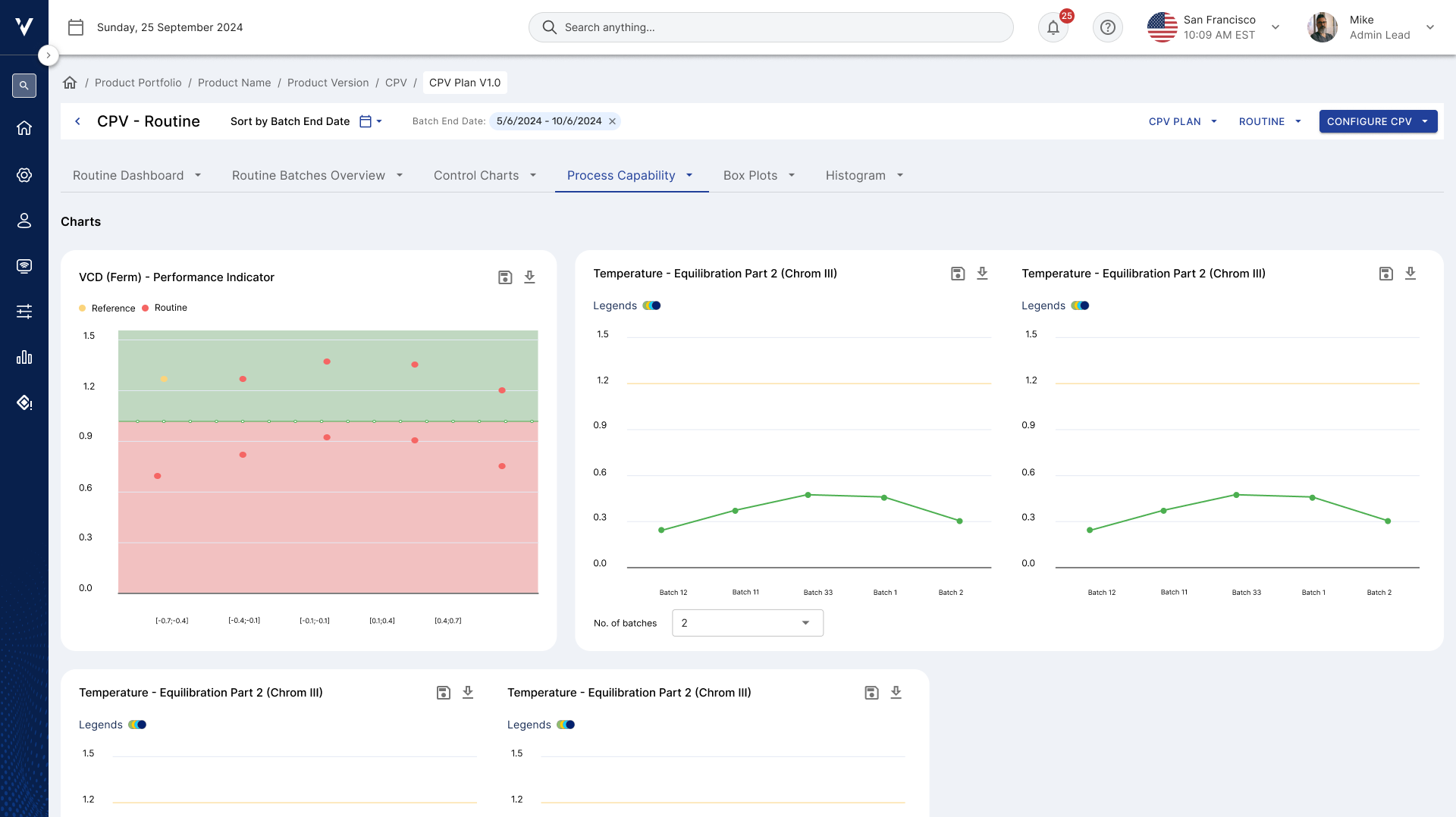Download the top-right Temperature Equilibration chart
The image size is (1456, 817).
click(x=1410, y=274)
